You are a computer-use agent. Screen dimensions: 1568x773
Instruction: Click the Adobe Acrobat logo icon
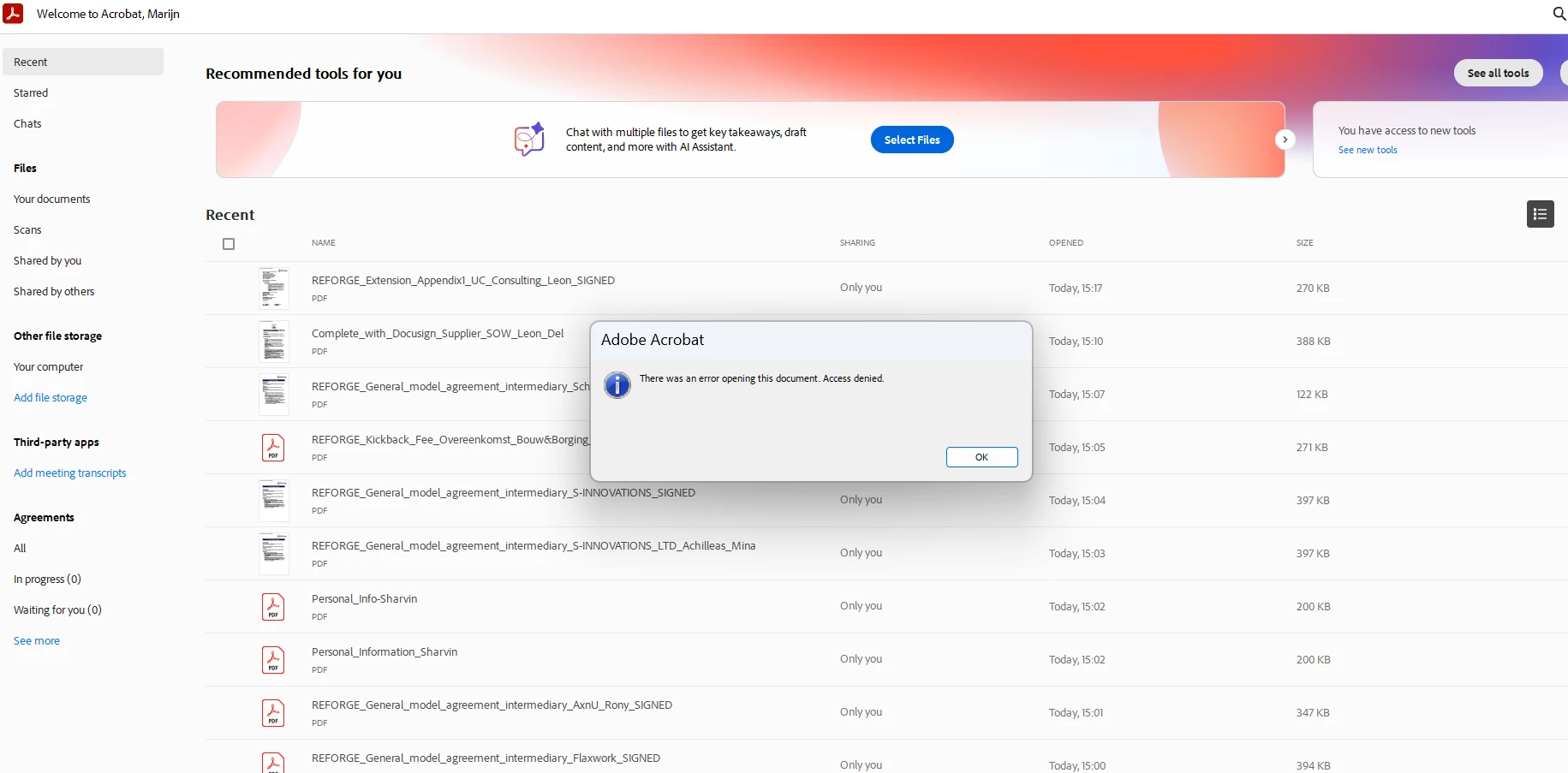pyautogui.click(x=14, y=14)
